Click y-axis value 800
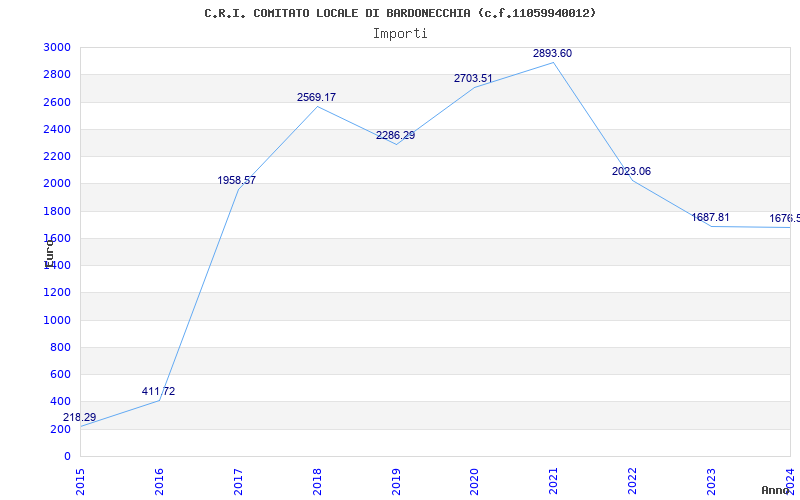 coord(61,347)
